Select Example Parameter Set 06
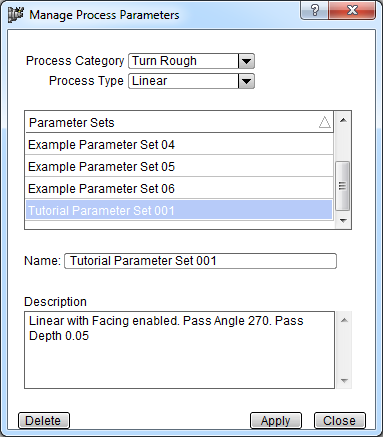The image size is (383, 437). [x=179, y=188]
